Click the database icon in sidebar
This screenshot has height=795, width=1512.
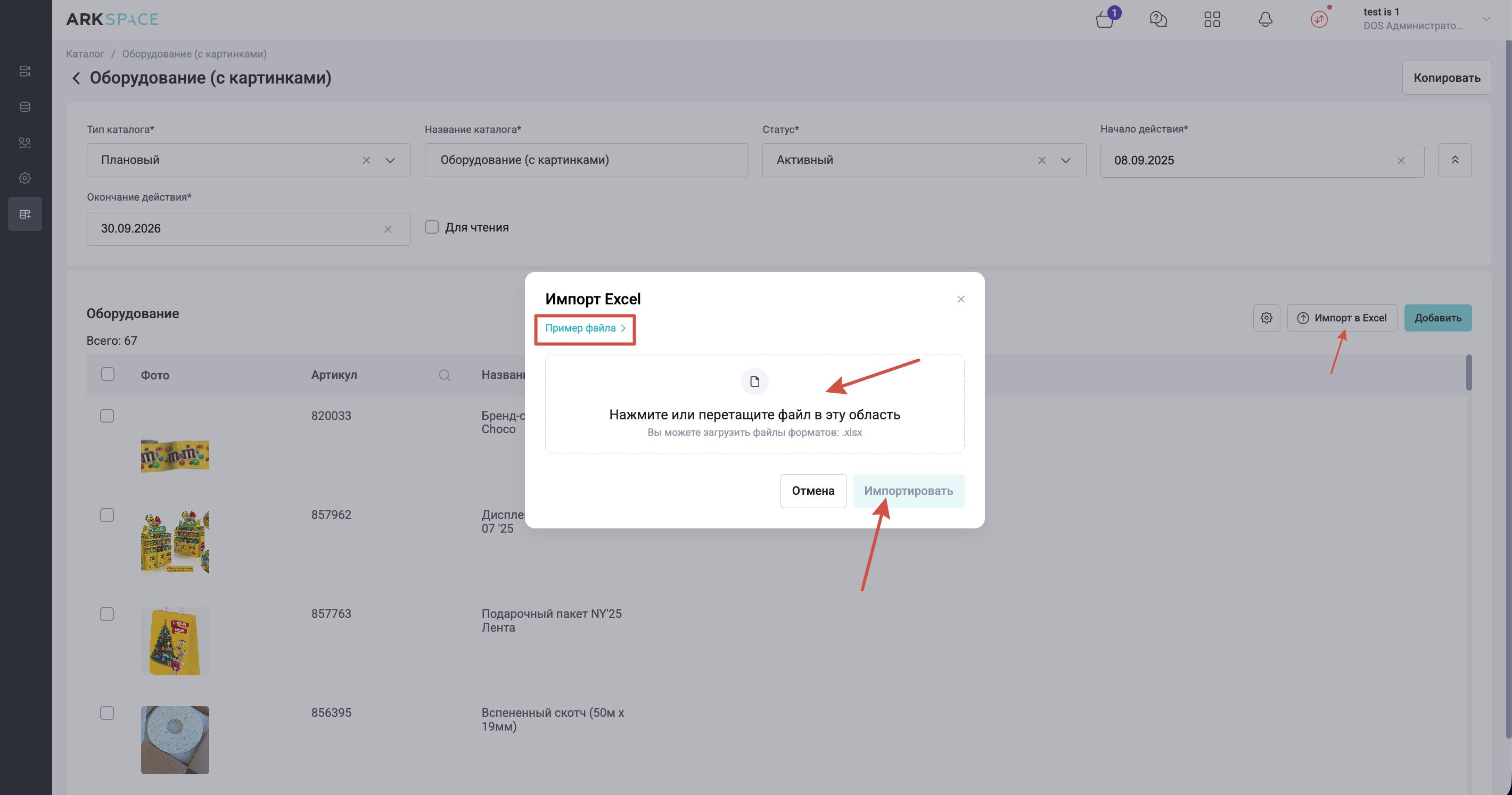click(24, 107)
